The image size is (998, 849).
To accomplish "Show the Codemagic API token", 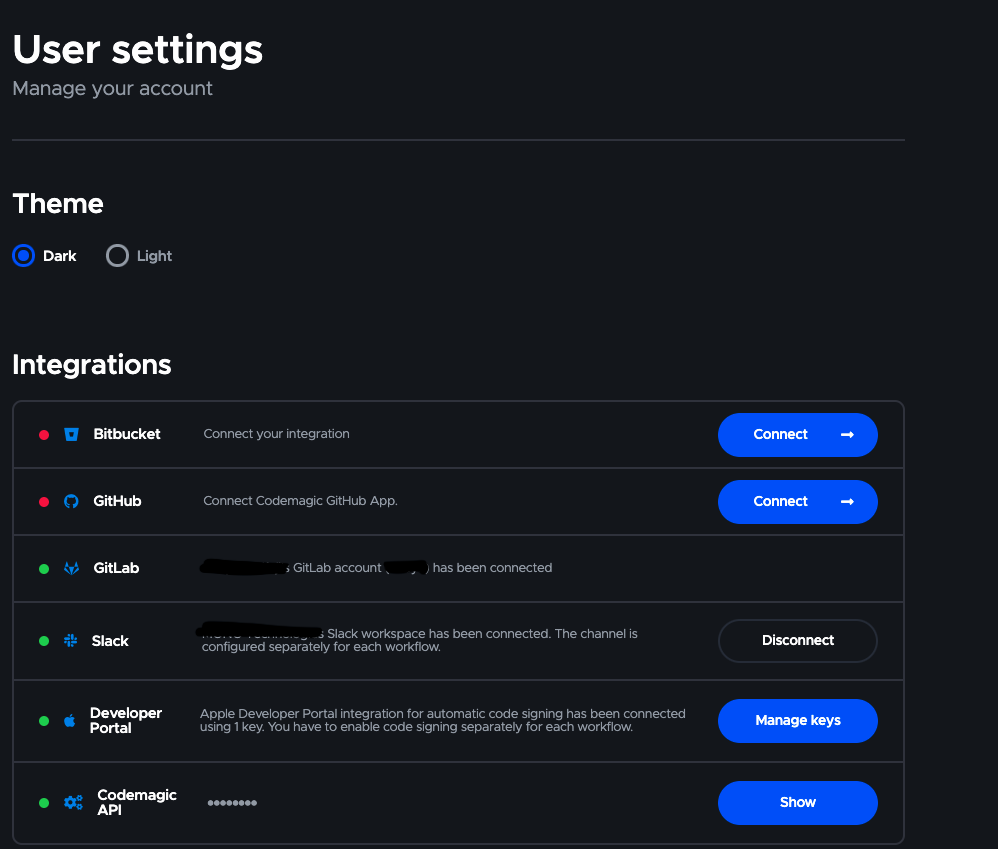I will tap(797, 803).
